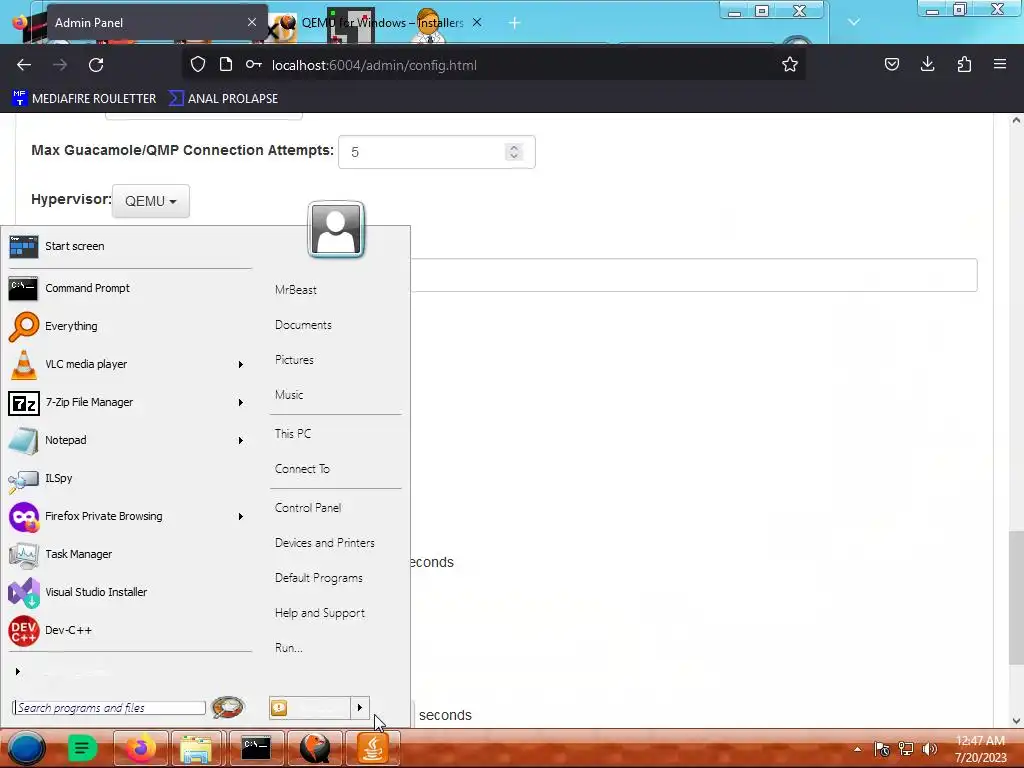Open QEMU bird icon on taskbar
The width and height of the screenshot is (1024, 768).
point(315,748)
